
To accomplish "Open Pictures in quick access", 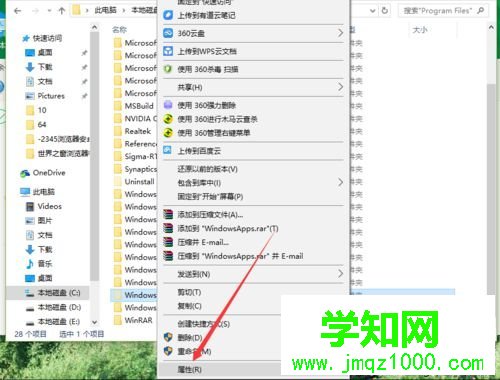I will coord(51,96).
